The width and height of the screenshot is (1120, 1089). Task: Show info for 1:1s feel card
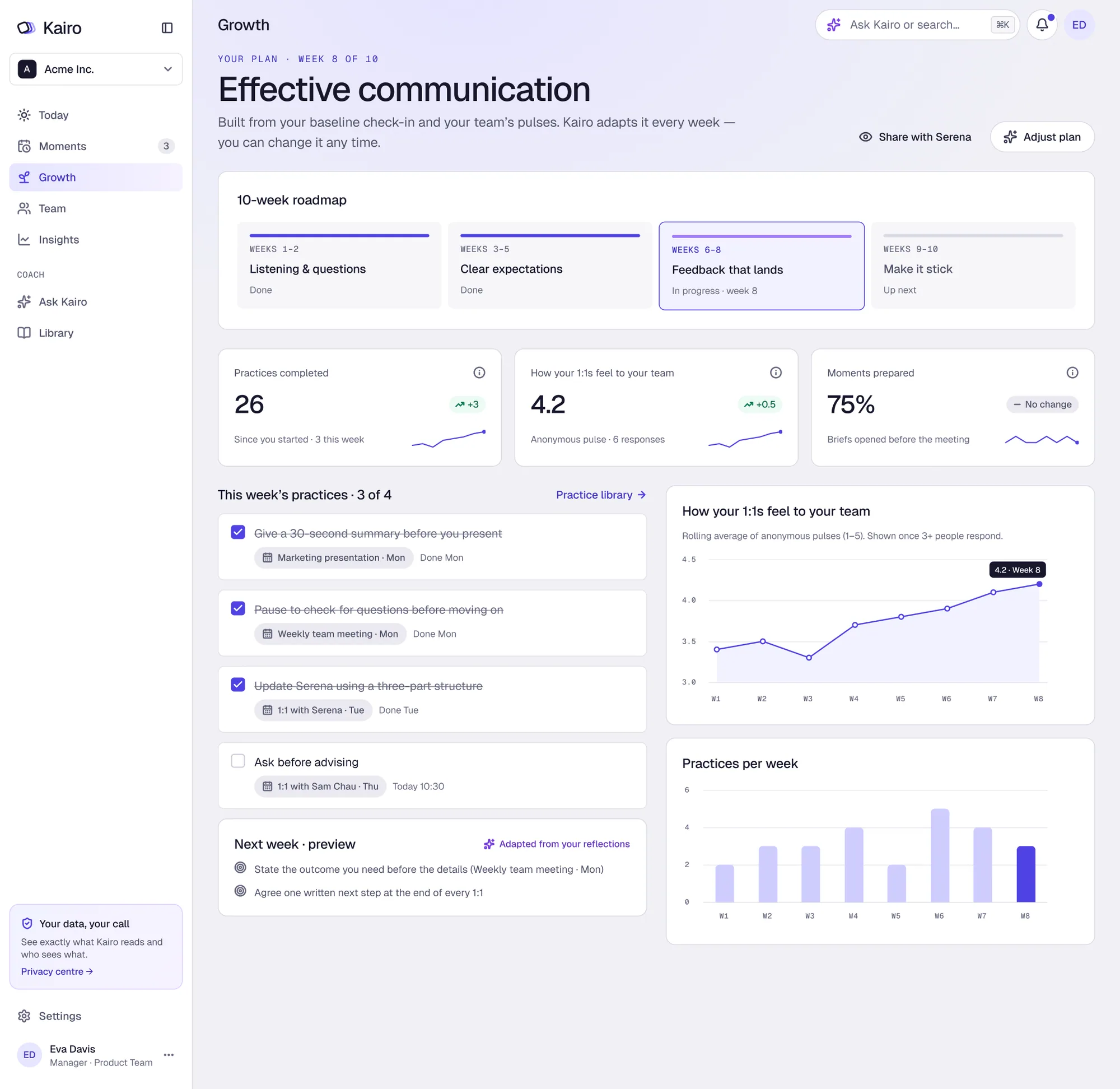click(775, 373)
